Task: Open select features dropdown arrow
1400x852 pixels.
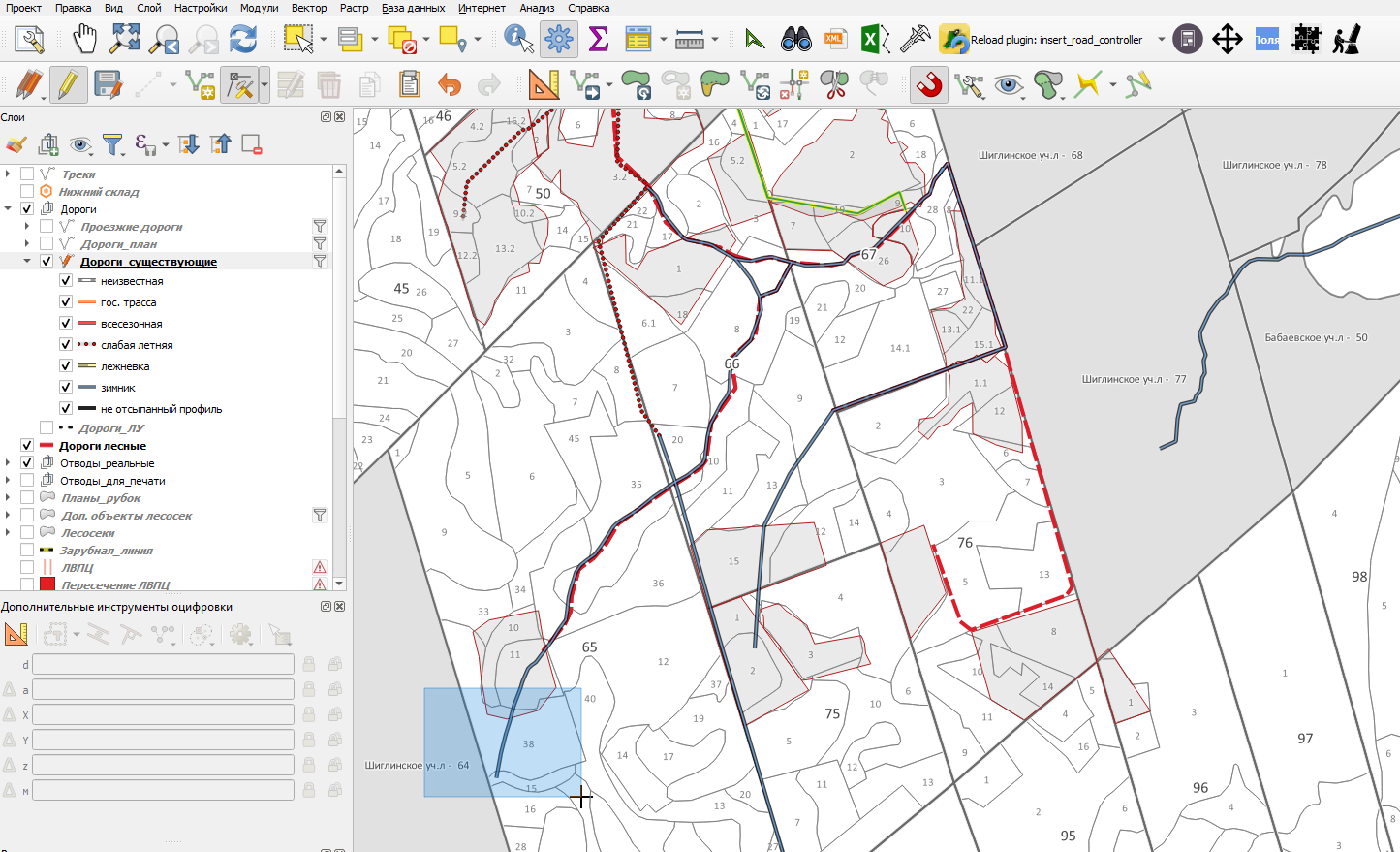Action: point(324,40)
